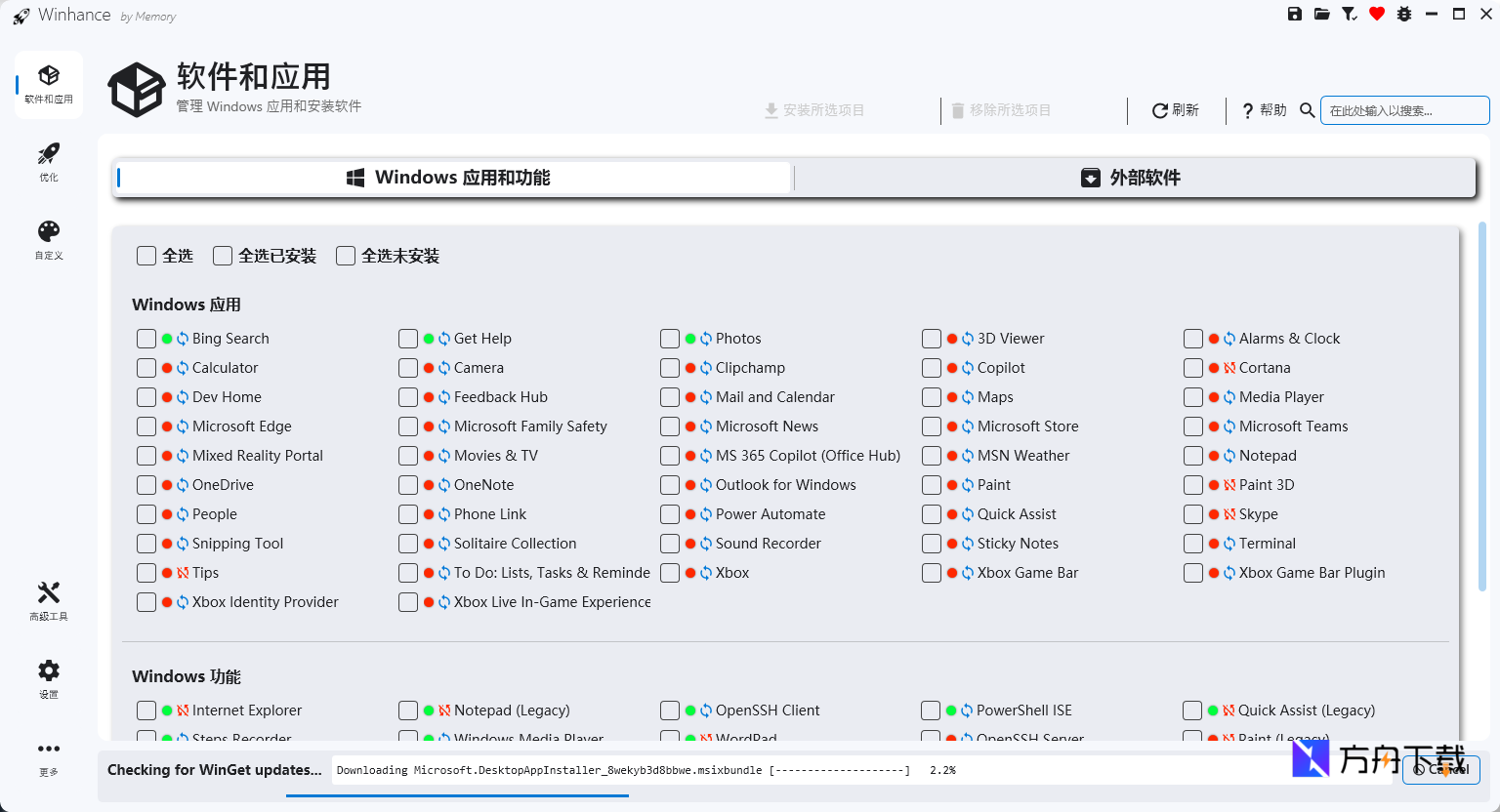Click the bug report icon in title bar
1500x812 pixels.
tap(1403, 14)
